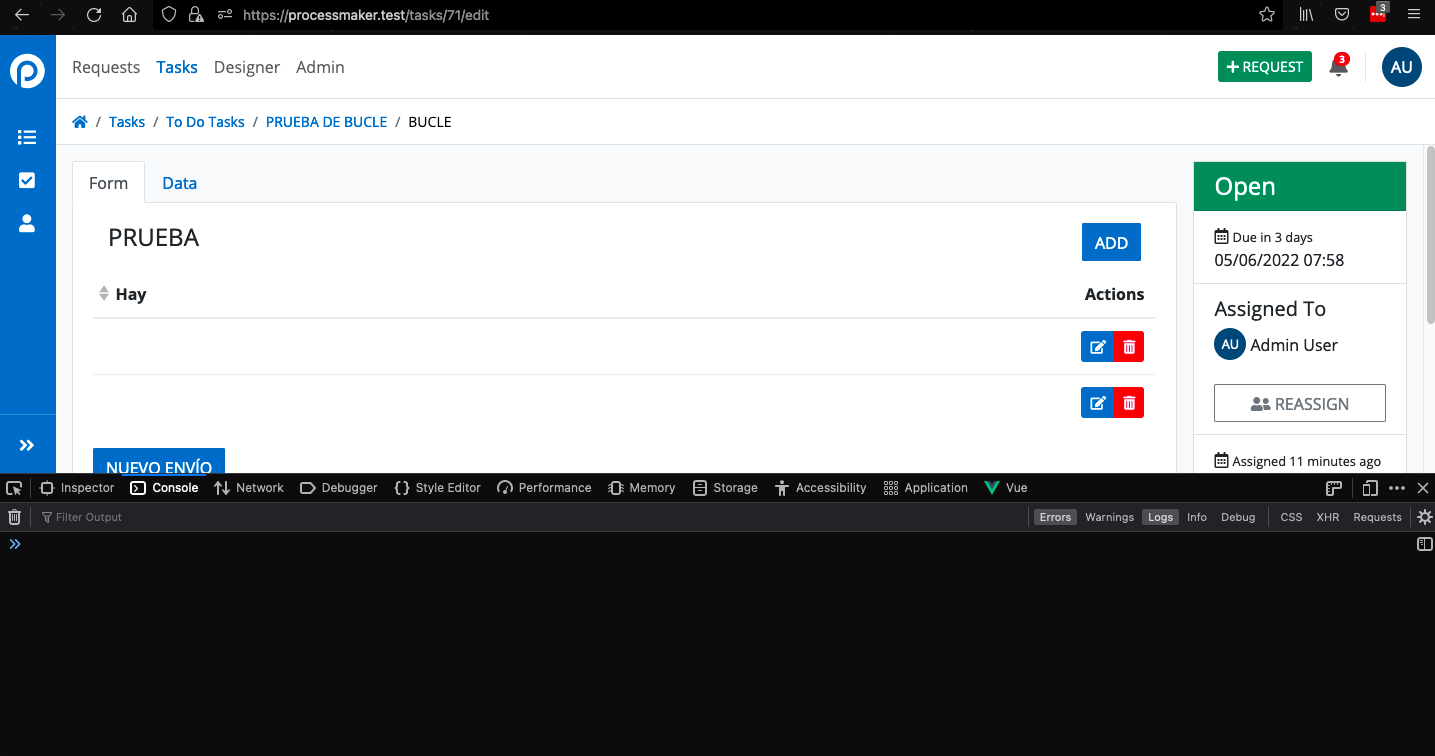Toggle sorting on the Hay column

pyautogui.click(x=104, y=293)
